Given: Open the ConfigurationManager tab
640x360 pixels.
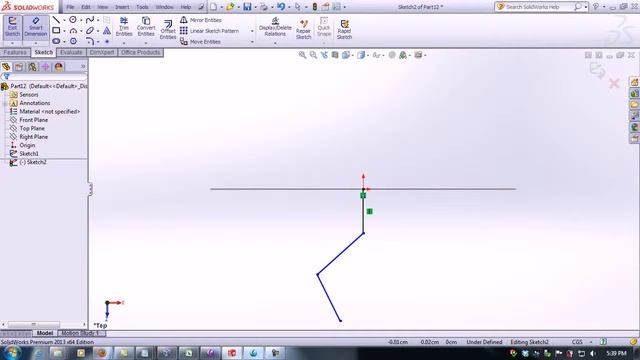Looking at the screenshot, I should pyautogui.click(x=32, y=67).
